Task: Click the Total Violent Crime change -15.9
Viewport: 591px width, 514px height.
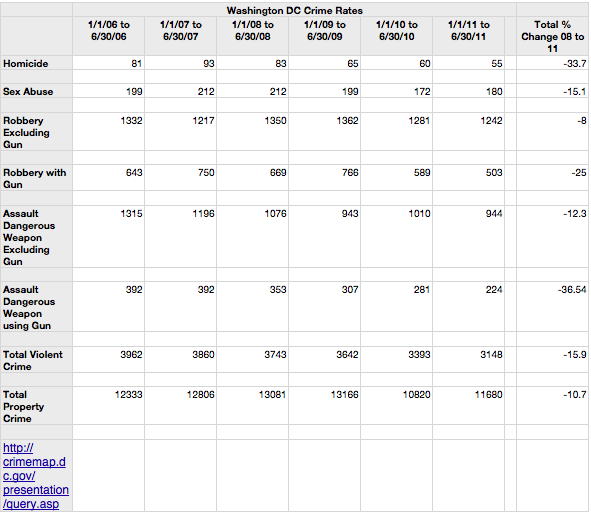Action: click(575, 355)
